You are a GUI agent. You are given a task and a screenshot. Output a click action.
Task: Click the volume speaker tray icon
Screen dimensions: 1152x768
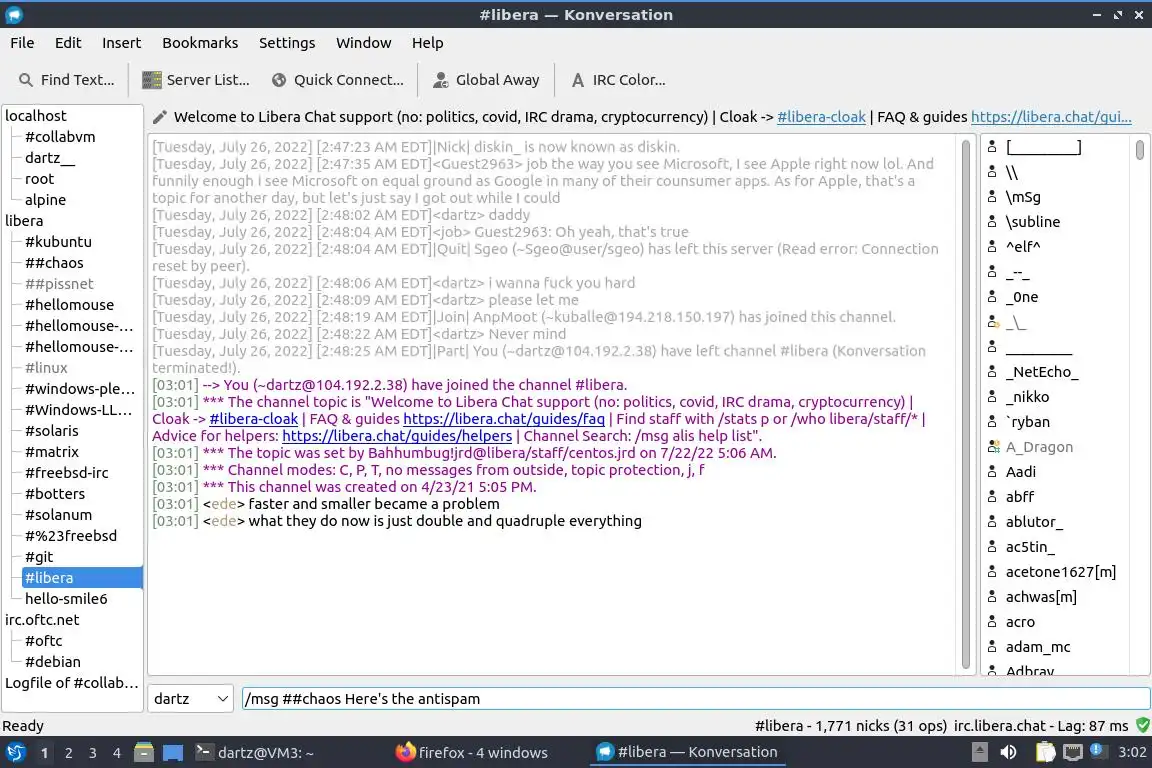point(1009,752)
